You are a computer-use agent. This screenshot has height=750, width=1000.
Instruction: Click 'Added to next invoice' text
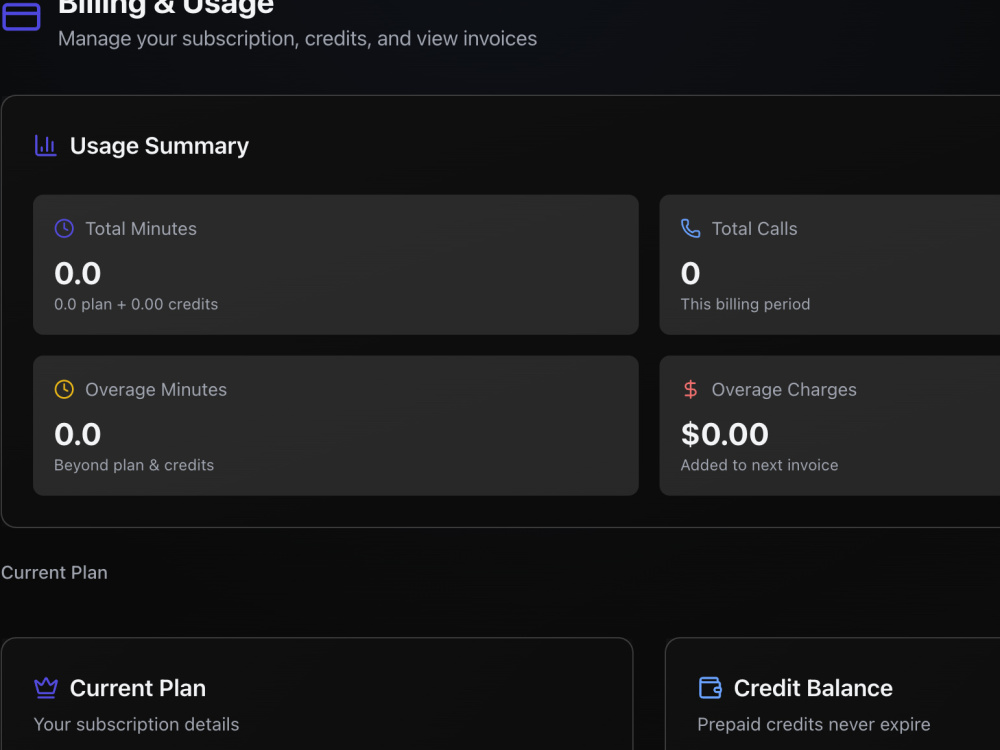coord(759,465)
